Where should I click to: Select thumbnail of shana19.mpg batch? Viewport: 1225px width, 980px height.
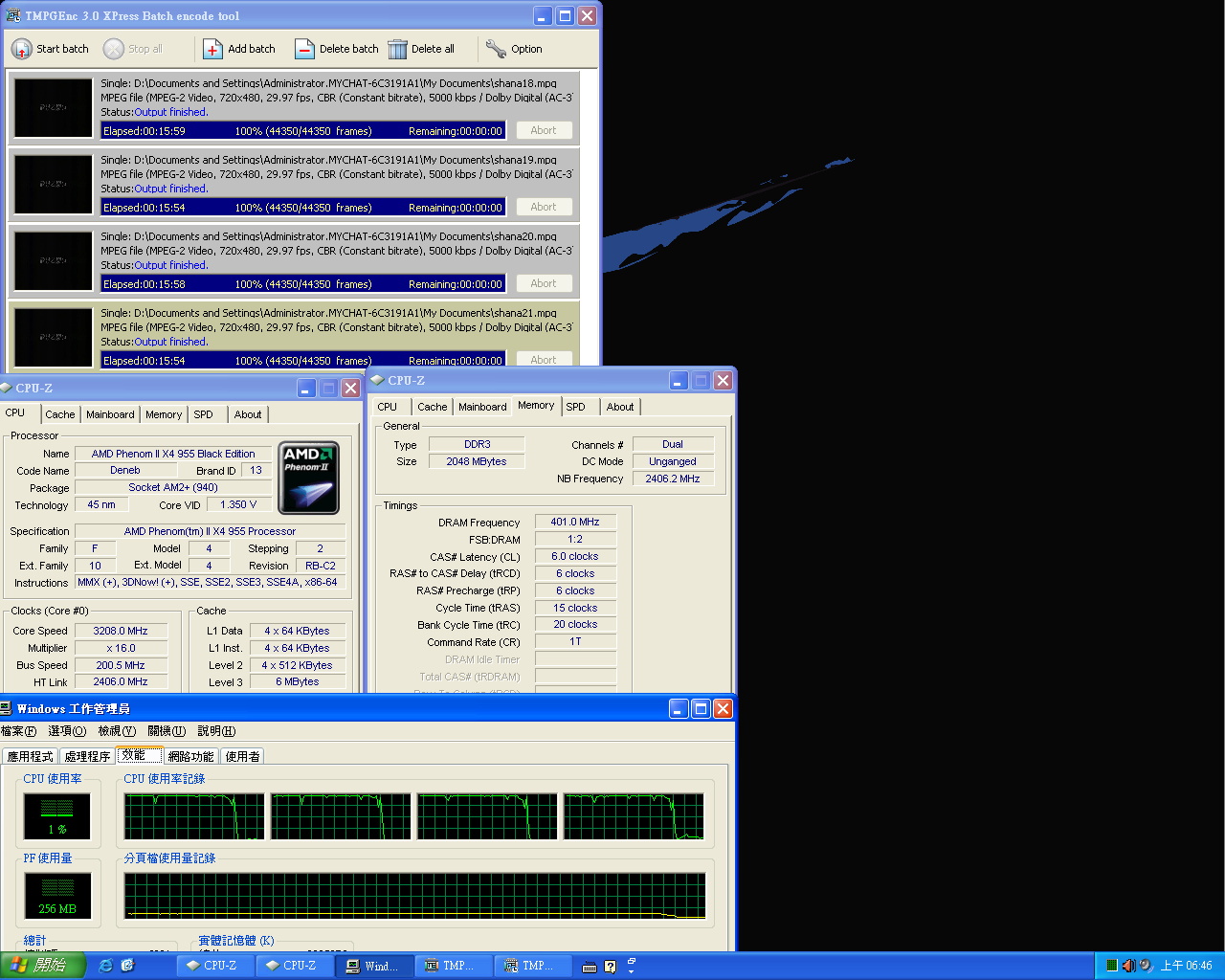coord(54,184)
